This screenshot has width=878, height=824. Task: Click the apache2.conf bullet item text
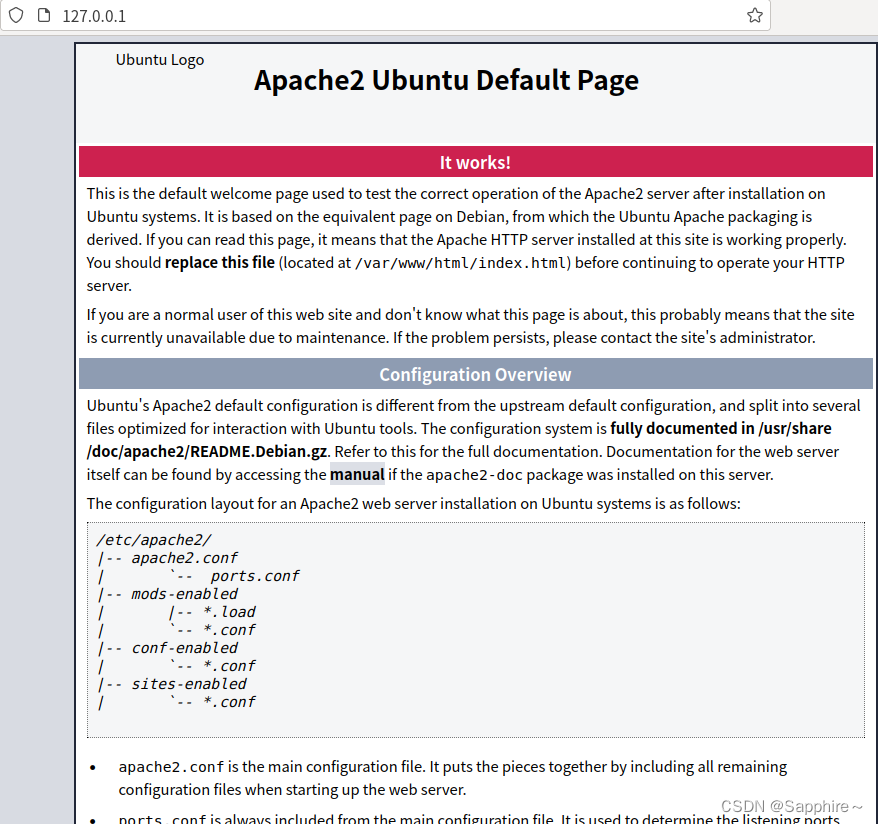452,778
